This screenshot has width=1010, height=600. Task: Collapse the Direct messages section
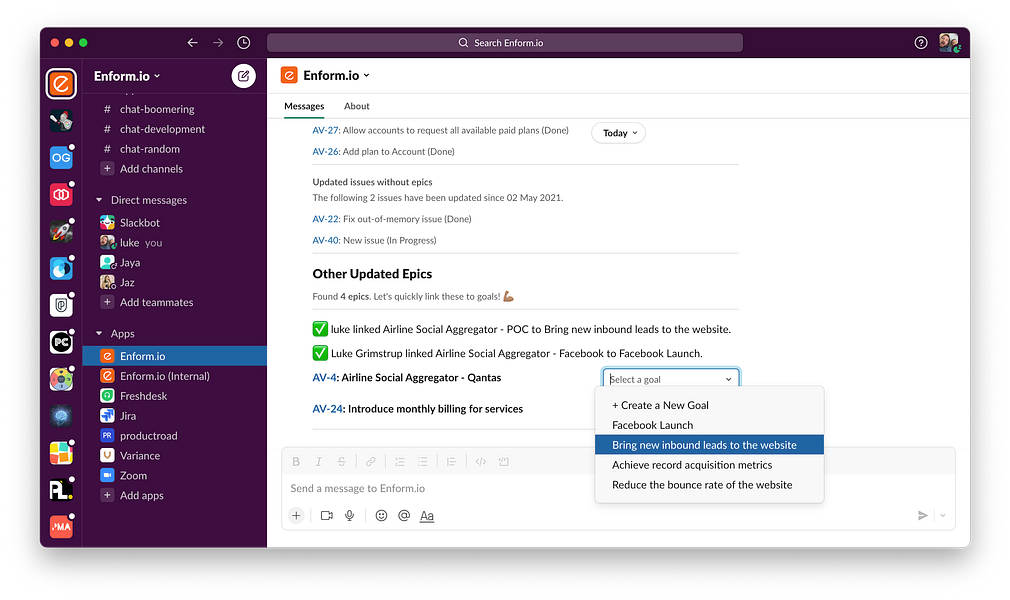tap(99, 200)
